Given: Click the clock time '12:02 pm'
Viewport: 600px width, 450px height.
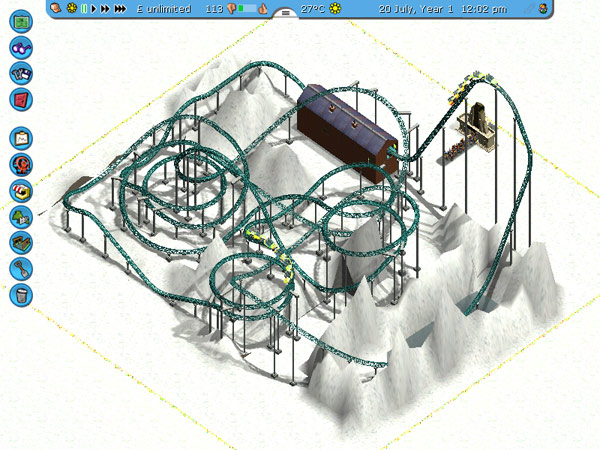Looking at the screenshot, I should click(484, 9).
